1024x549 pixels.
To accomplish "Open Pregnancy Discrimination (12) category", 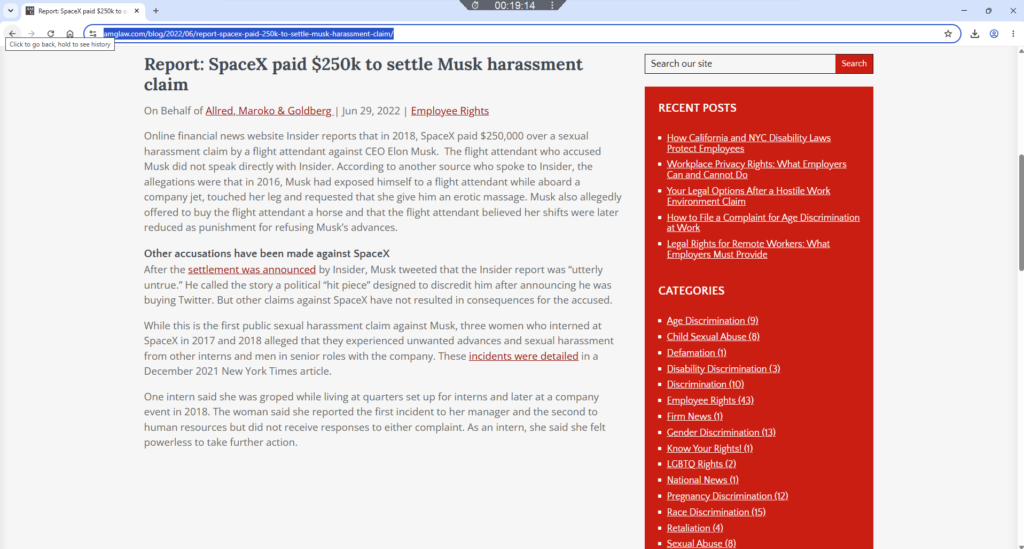I will tap(727, 496).
